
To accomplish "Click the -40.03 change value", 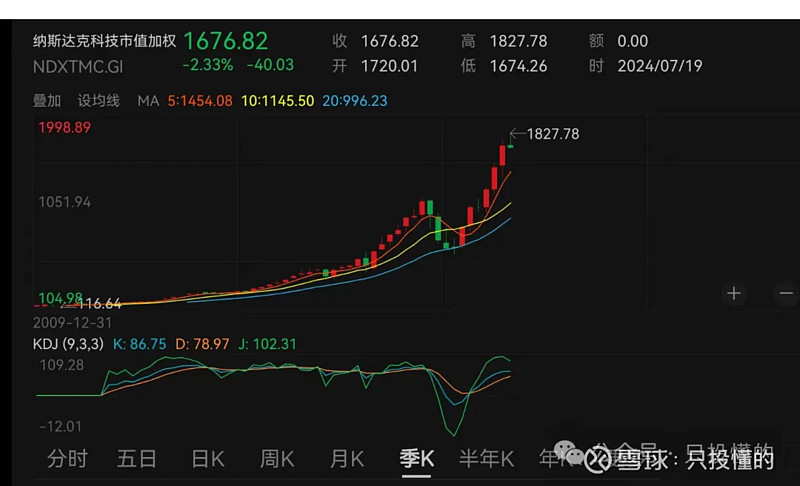I will 270,65.
